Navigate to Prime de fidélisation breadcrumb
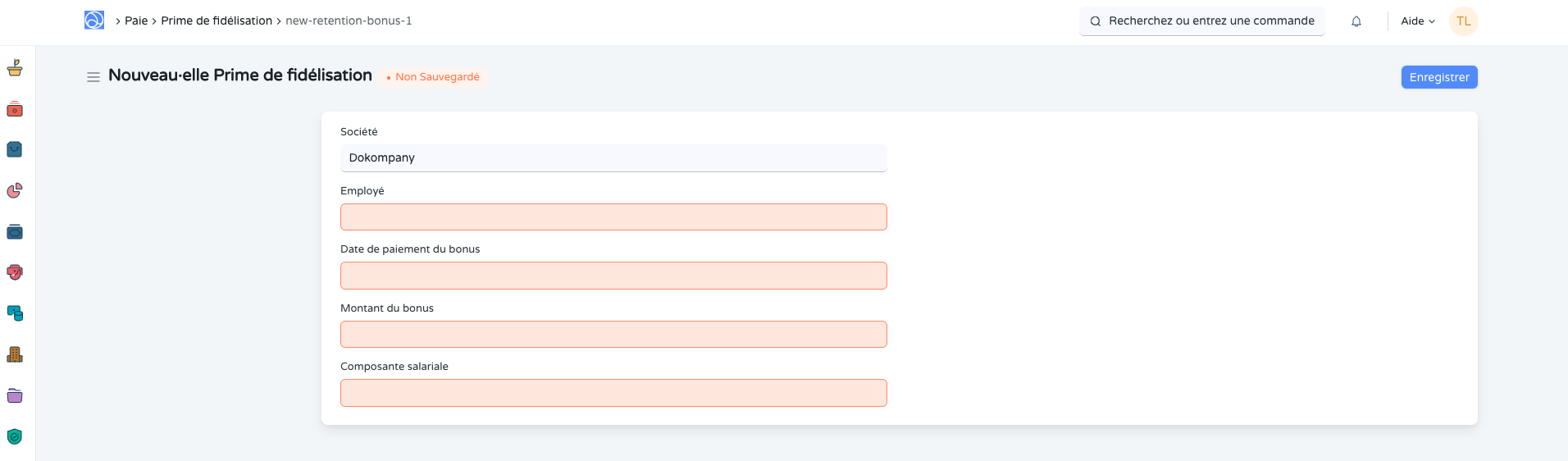This screenshot has height=461, width=1568. pyautogui.click(x=217, y=21)
